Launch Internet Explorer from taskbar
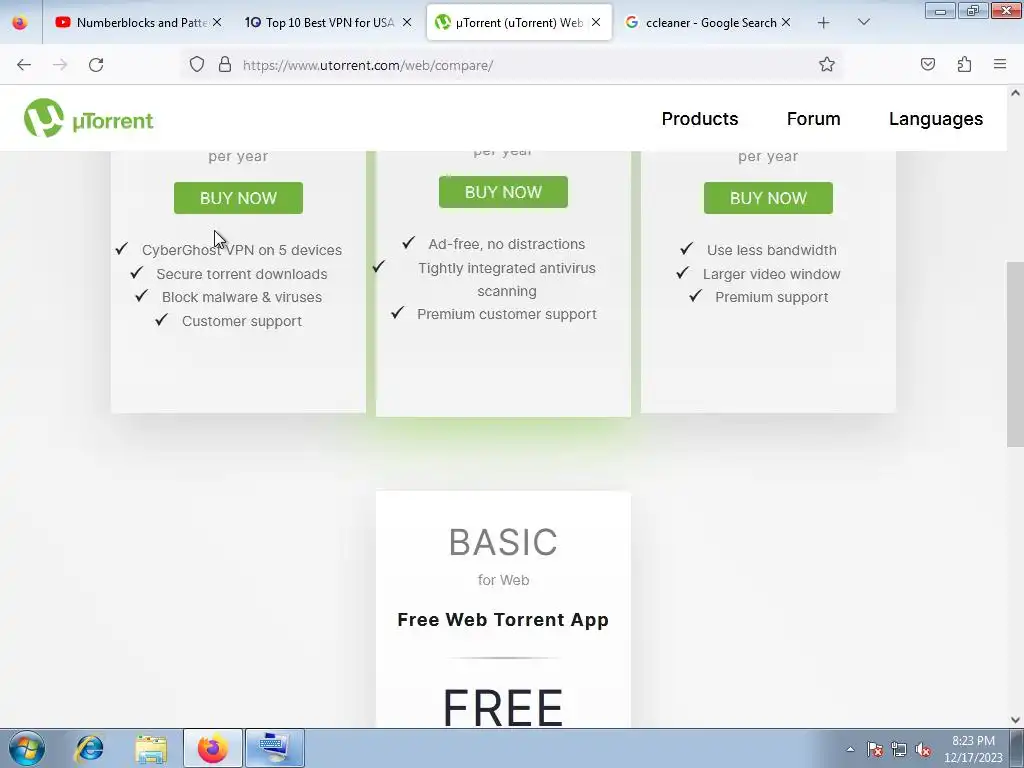This screenshot has width=1024, height=768. click(x=89, y=748)
